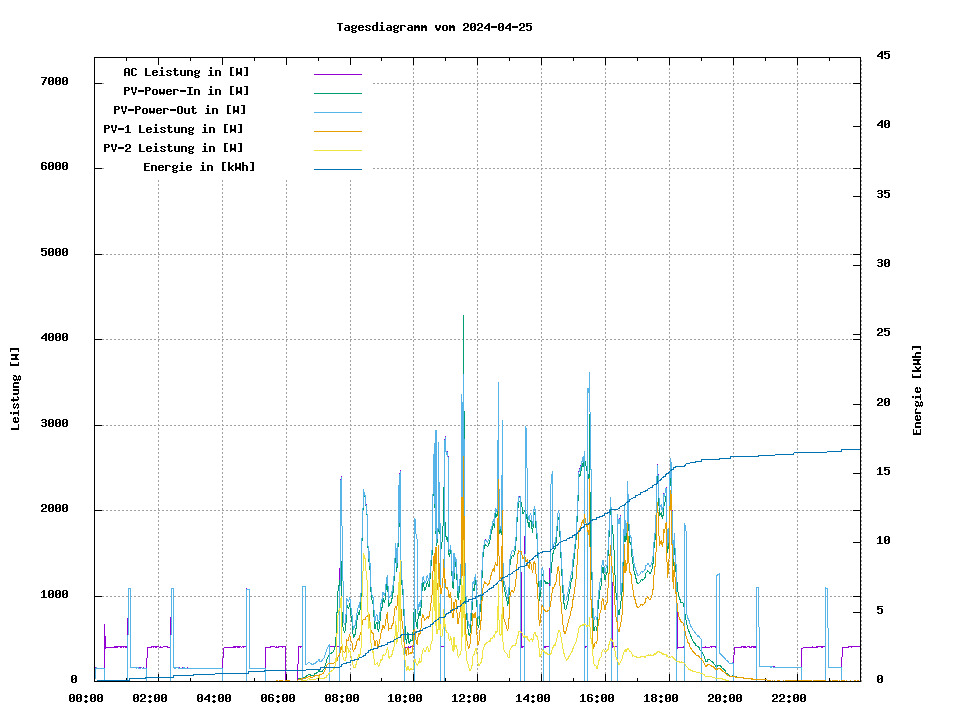Click the 'PV-2 Leistung in [W]' legend text
Viewport: 960px width, 720px height.
point(173,148)
